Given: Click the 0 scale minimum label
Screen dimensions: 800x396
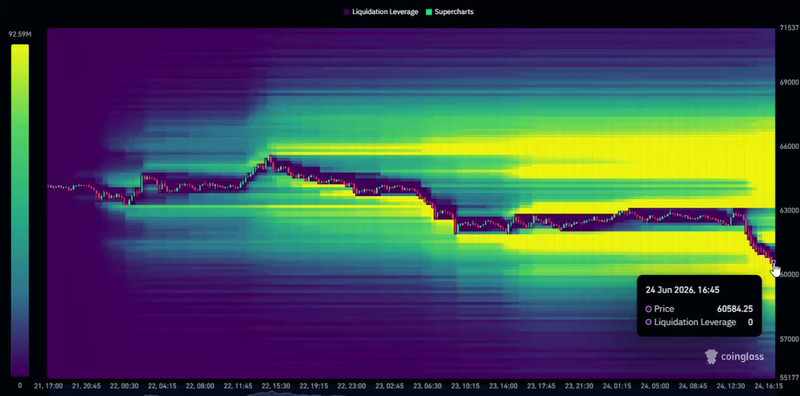Looking at the screenshot, I should (20, 386).
